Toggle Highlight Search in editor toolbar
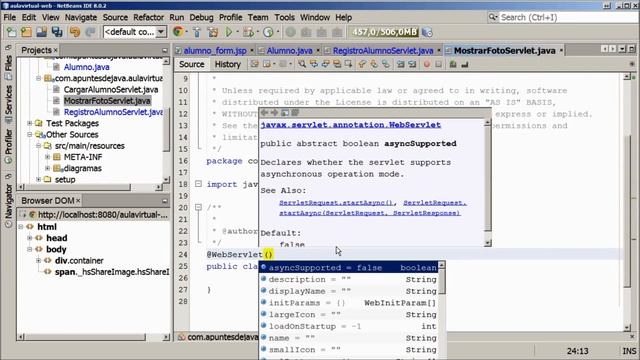The height and width of the screenshot is (360, 640). (337, 64)
